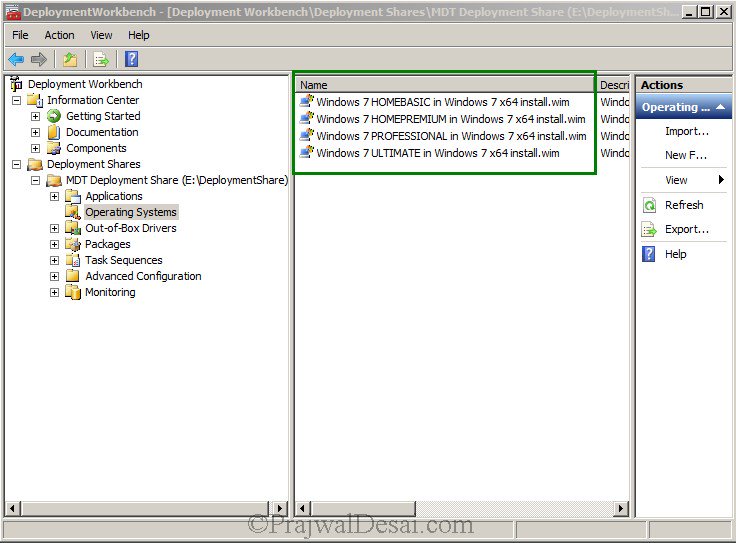Click the Packages folder icon
736x543 pixels.
pyautogui.click(x=73, y=244)
